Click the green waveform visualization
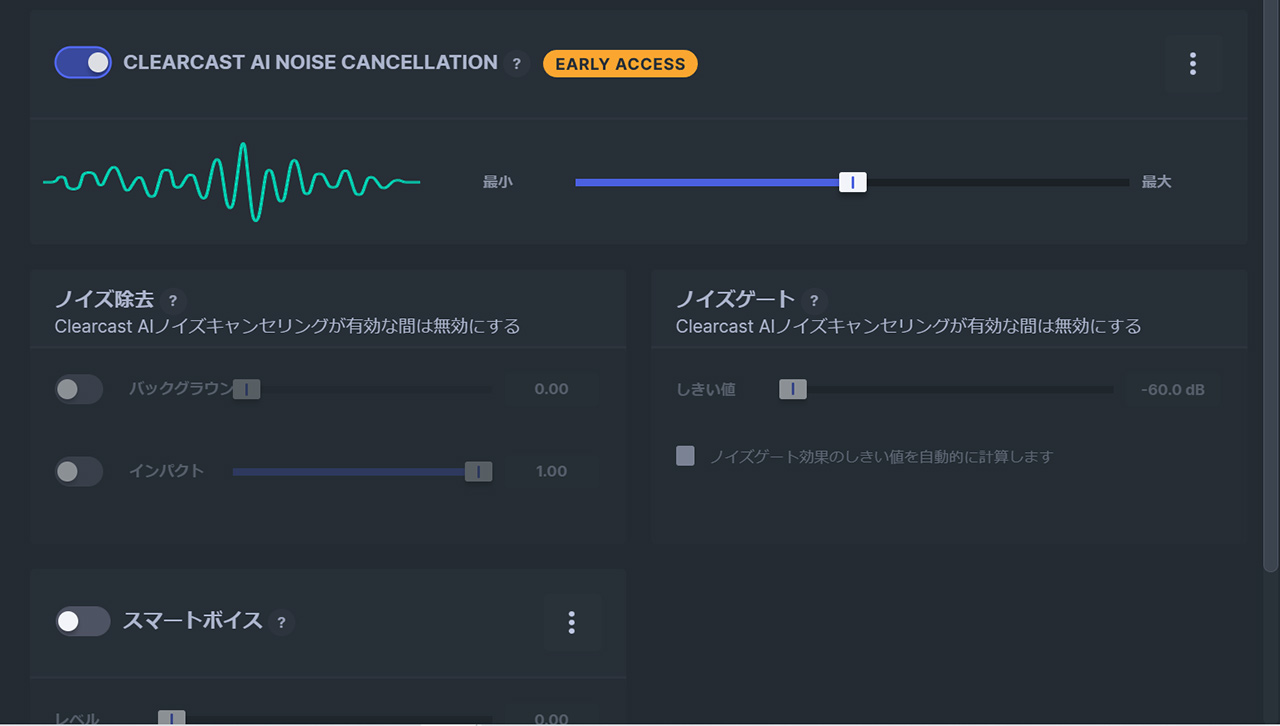The height and width of the screenshot is (726, 1280). [231, 182]
